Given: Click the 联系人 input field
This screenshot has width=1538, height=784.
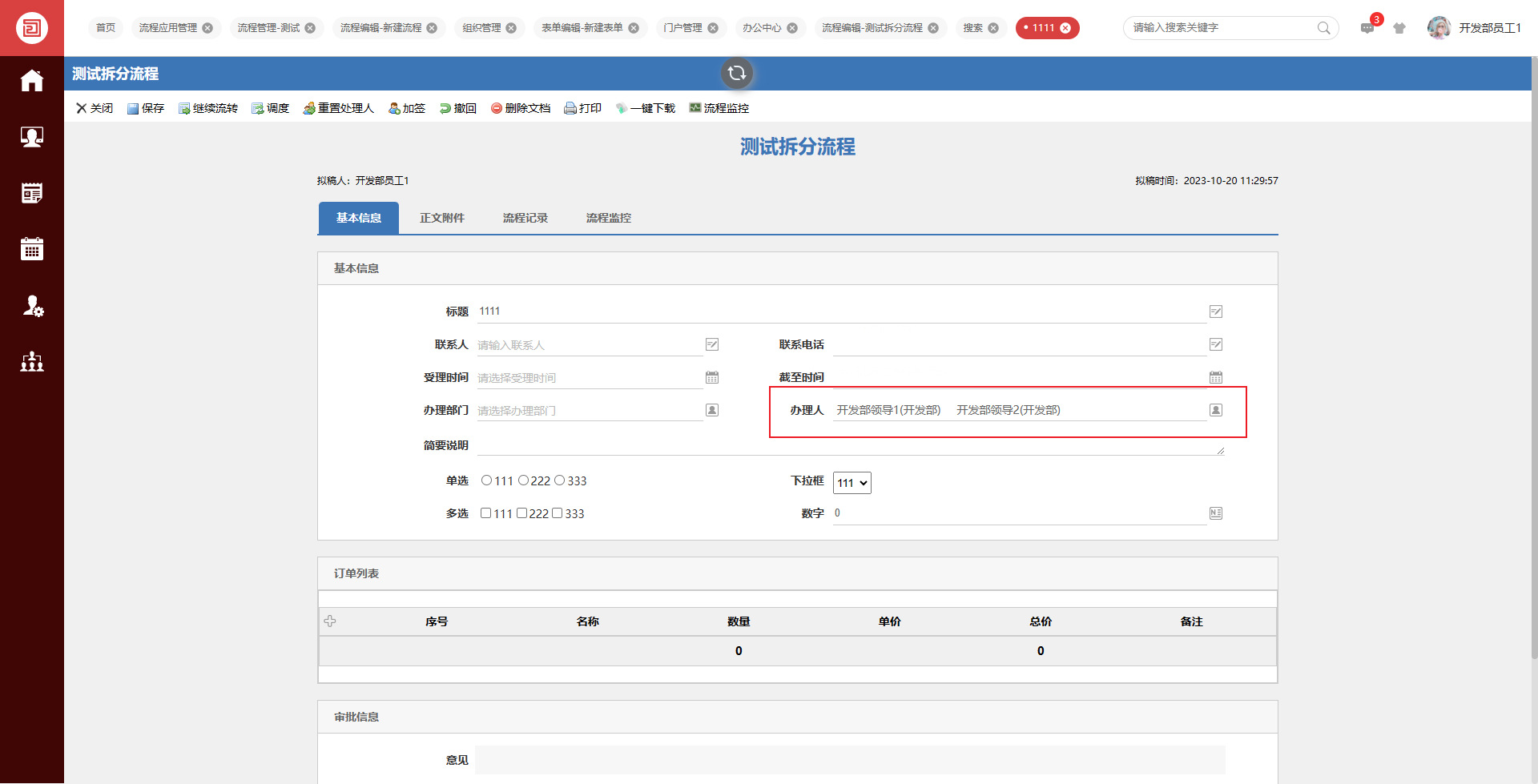Looking at the screenshot, I should coord(589,345).
